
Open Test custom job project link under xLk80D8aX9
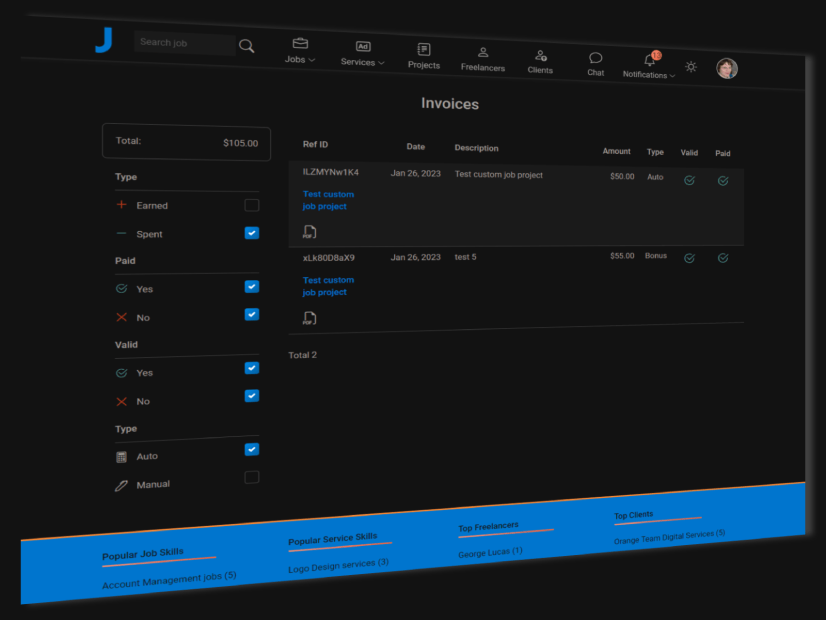(x=328, y=286)
